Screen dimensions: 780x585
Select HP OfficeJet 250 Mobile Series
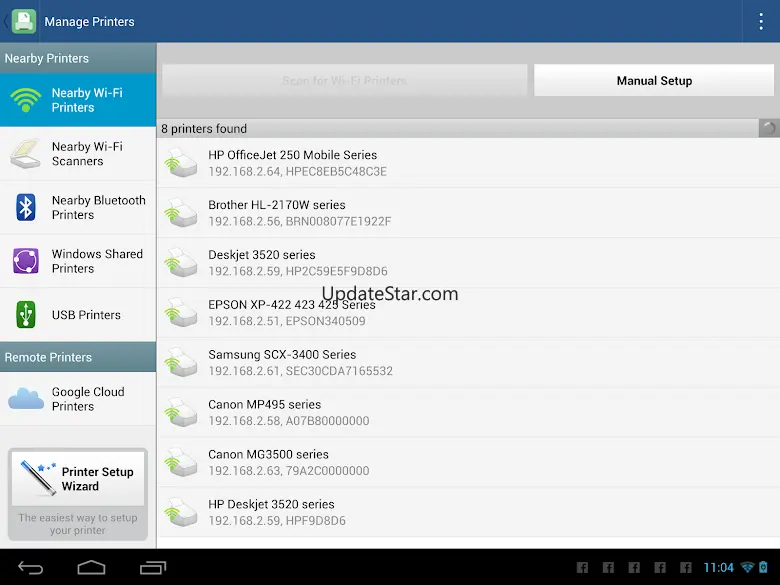coord(468,163)
